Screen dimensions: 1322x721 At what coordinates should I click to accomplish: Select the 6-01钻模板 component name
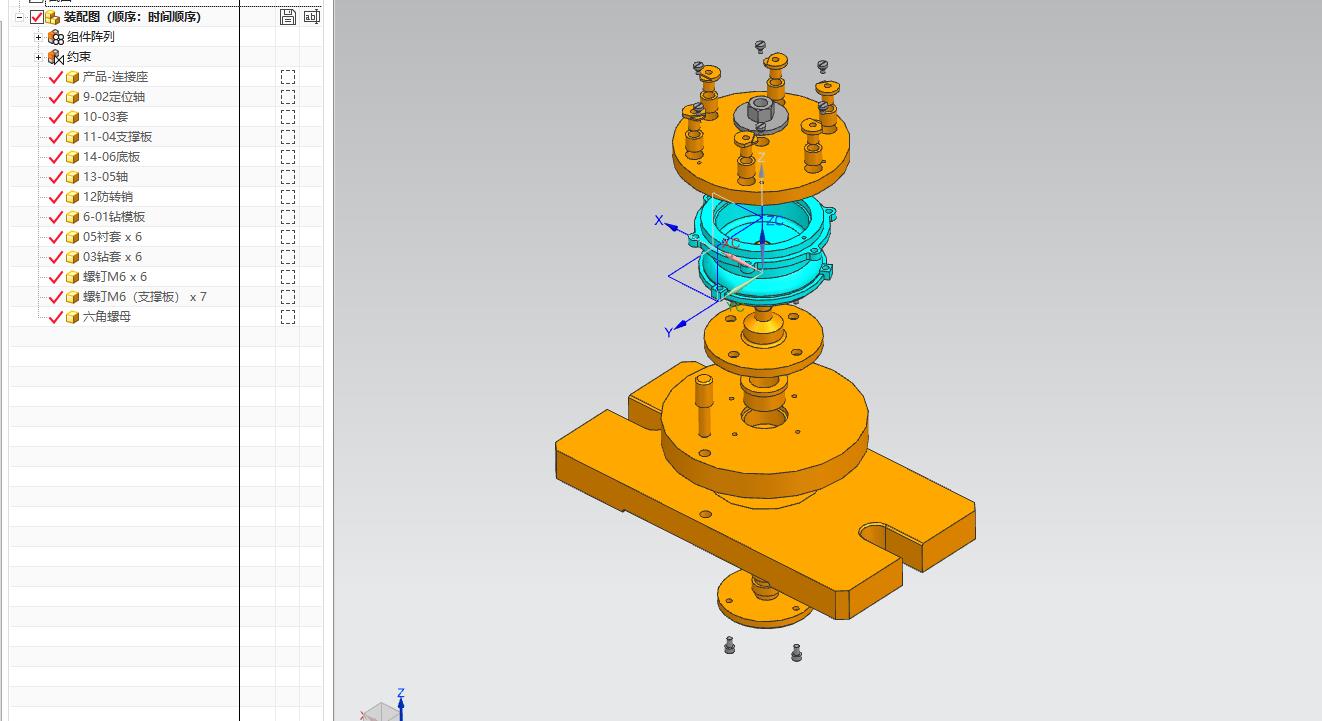[114, 217]
